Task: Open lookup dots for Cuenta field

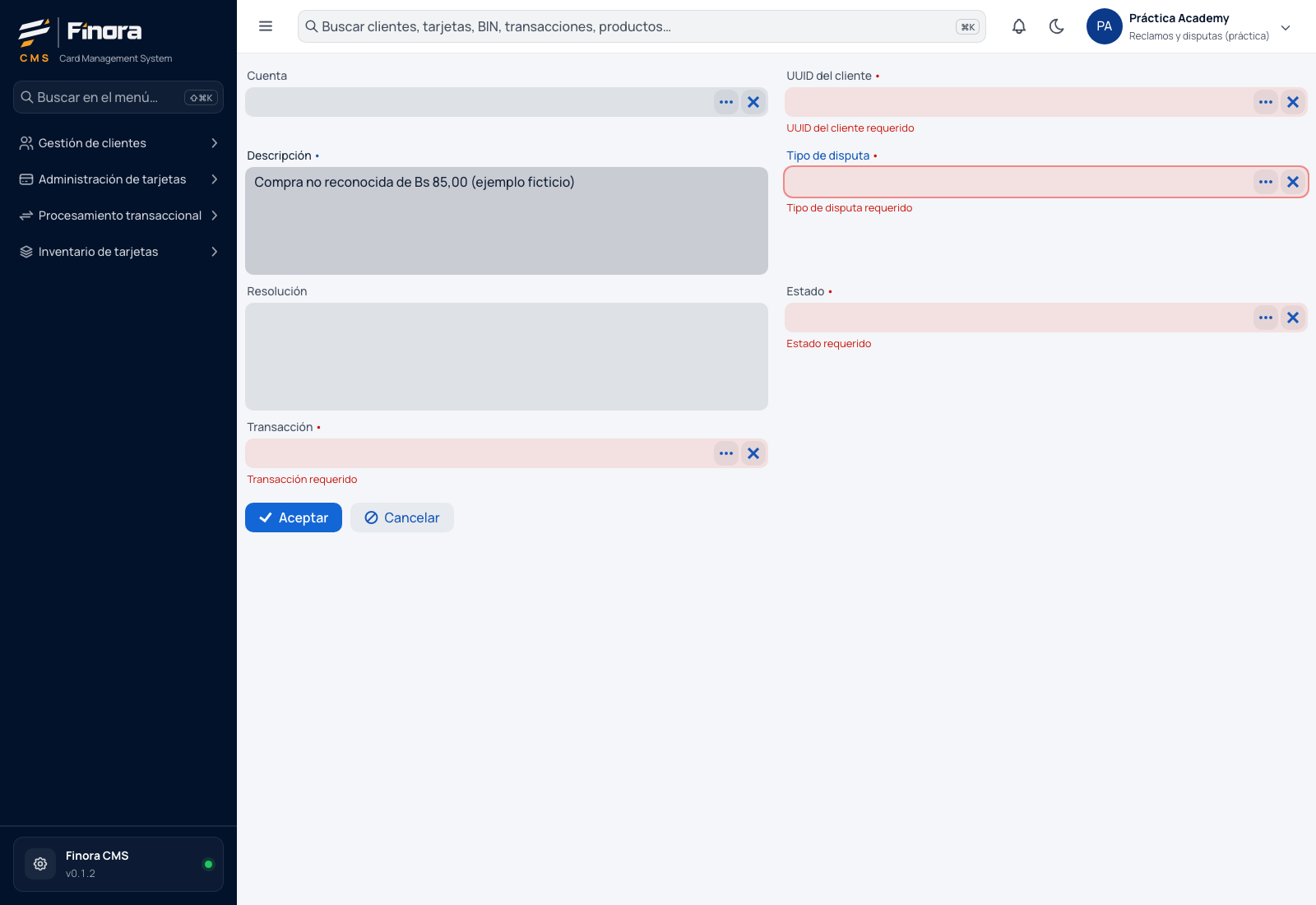Action: click(x=726, y=102)
